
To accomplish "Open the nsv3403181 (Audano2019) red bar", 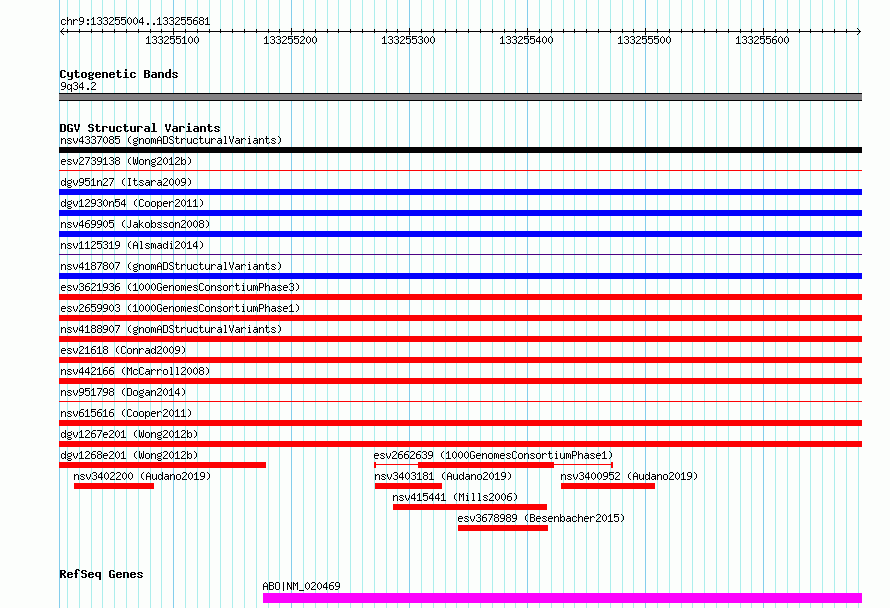I will tap(408, 486).
